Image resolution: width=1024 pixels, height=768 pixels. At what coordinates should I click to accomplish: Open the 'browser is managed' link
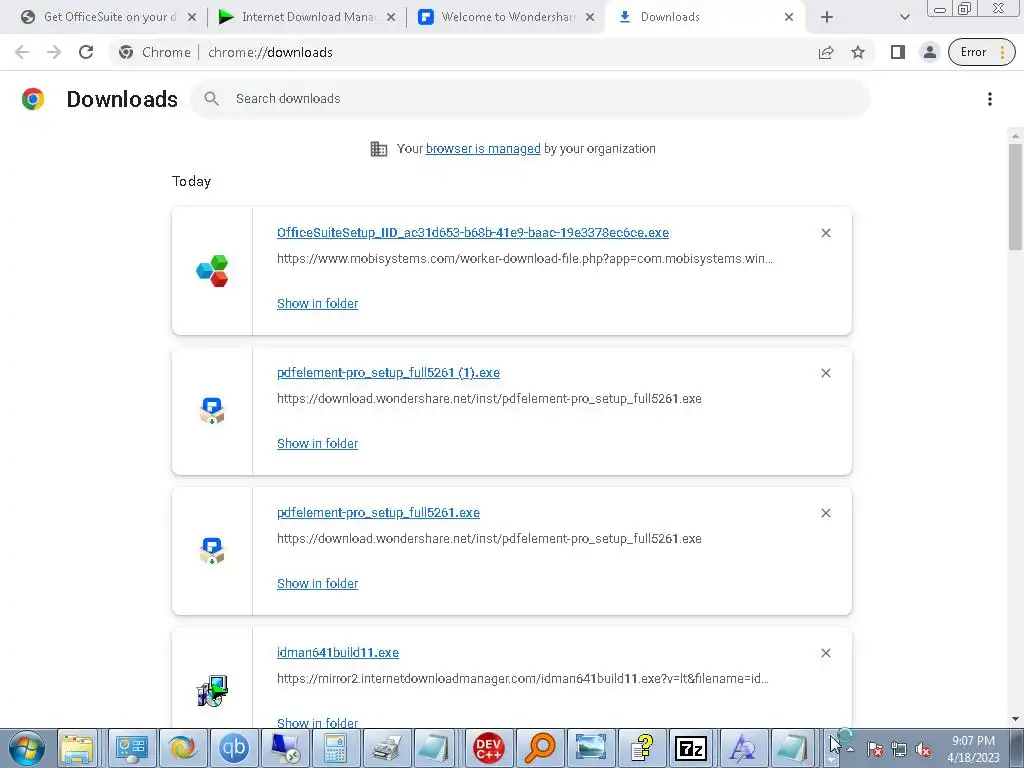point(483,149)
